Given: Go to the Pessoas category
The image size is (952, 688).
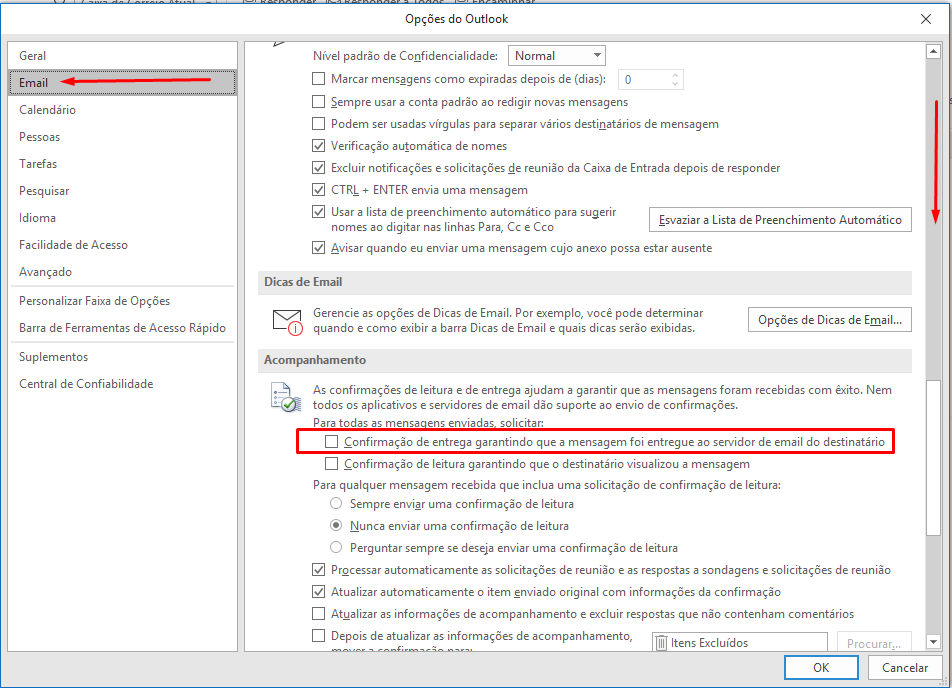Looking at the screenshot, I should 123,137.
